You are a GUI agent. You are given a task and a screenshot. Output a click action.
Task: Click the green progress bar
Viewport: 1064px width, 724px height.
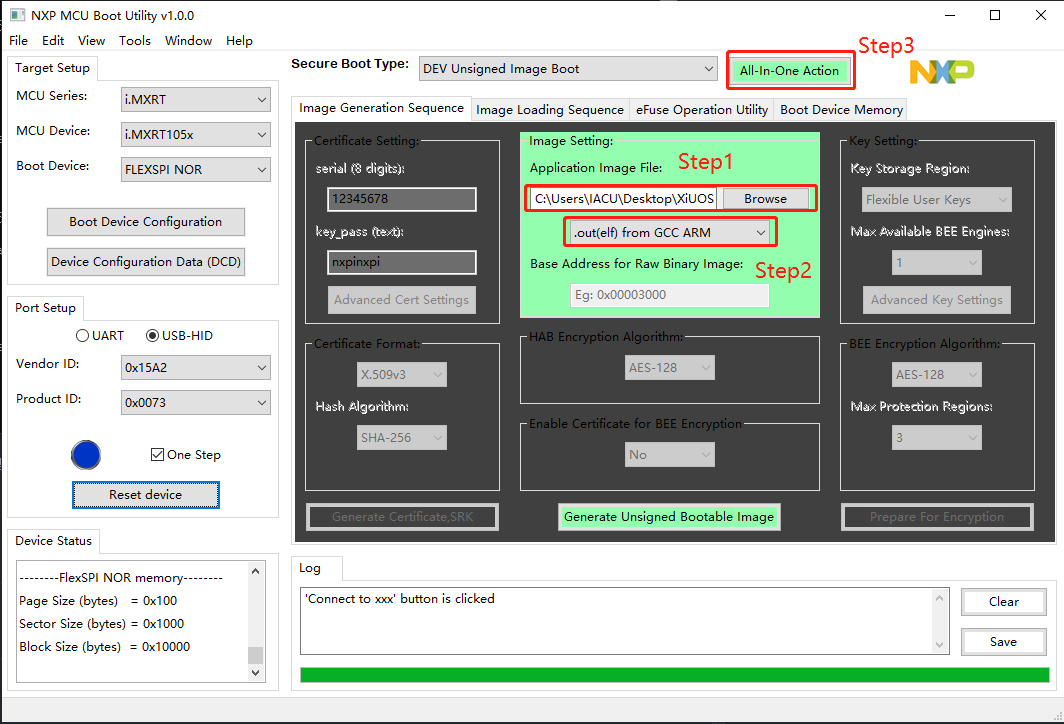point(674,674)
